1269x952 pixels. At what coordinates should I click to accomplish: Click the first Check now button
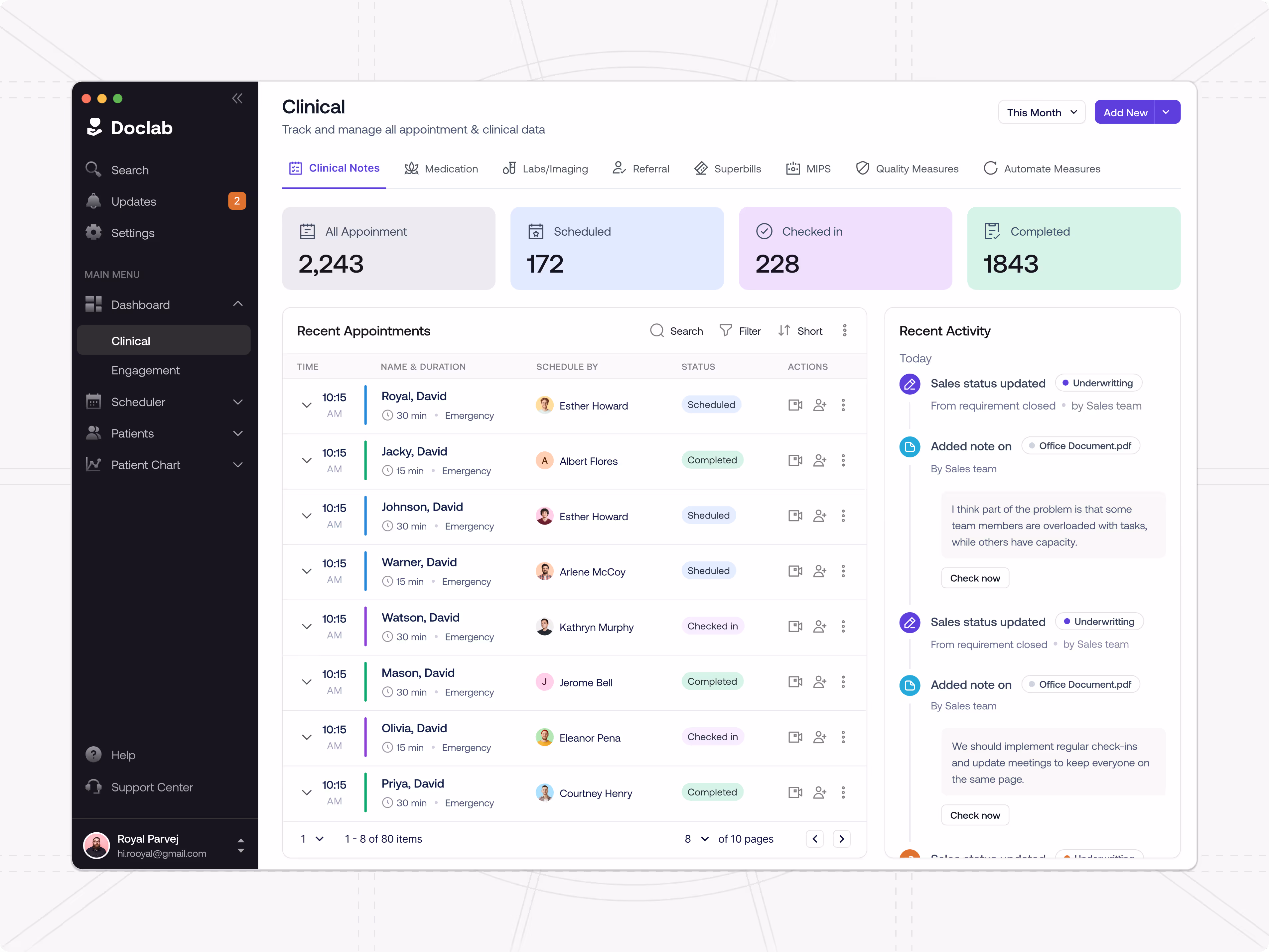tap(975, 578)
